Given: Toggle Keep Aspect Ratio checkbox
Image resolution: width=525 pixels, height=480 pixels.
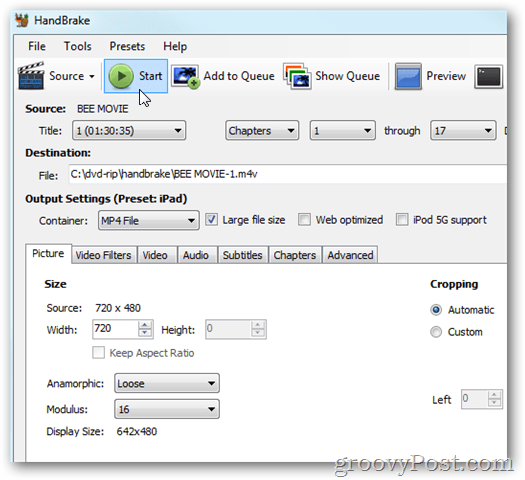Looking at the screenshot, I should point(98,352).
